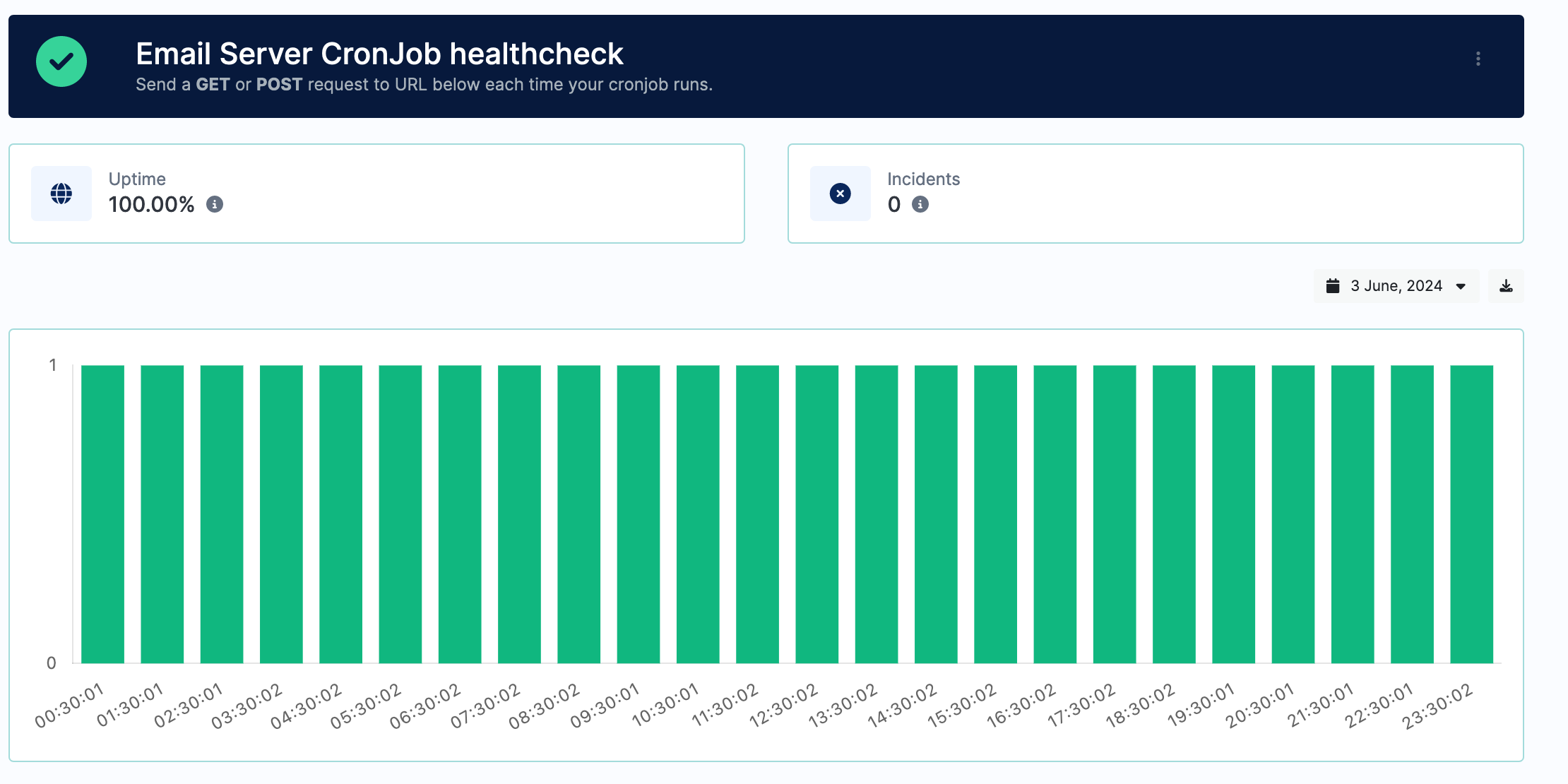Click the bar at 06:30:02
1568x784 pixels.
(460, 514)
